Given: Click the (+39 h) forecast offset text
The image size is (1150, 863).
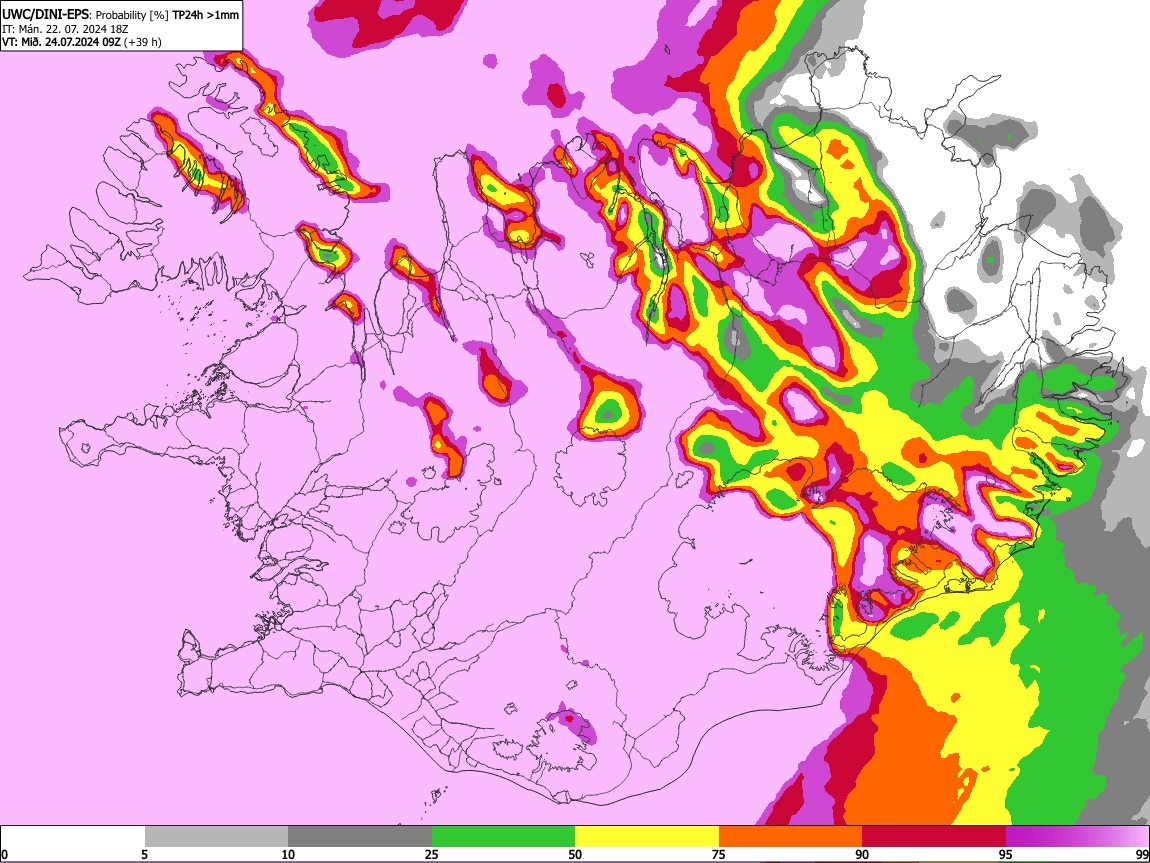Looking at the screenshot, I should click(x=142, y=42).
